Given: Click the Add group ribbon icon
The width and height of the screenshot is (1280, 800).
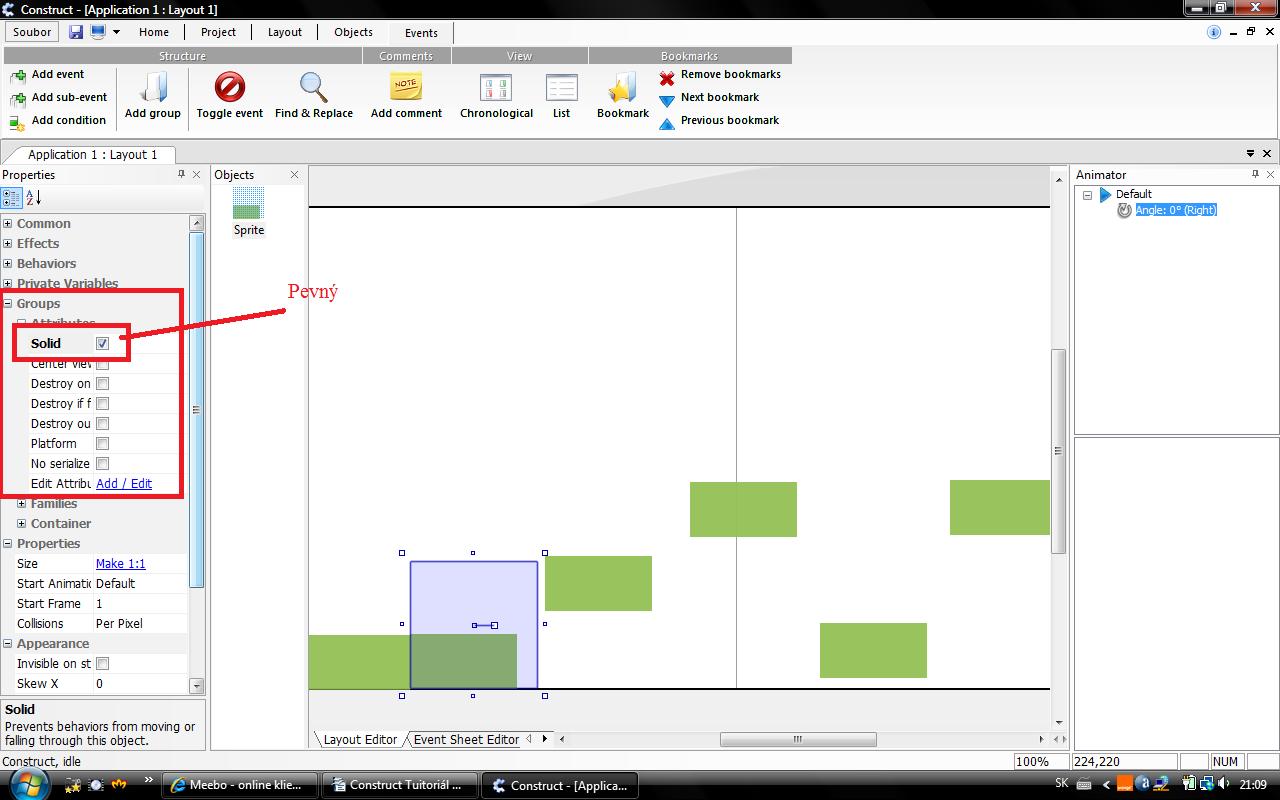Looking at the screenshot, I should click(153, 88).
